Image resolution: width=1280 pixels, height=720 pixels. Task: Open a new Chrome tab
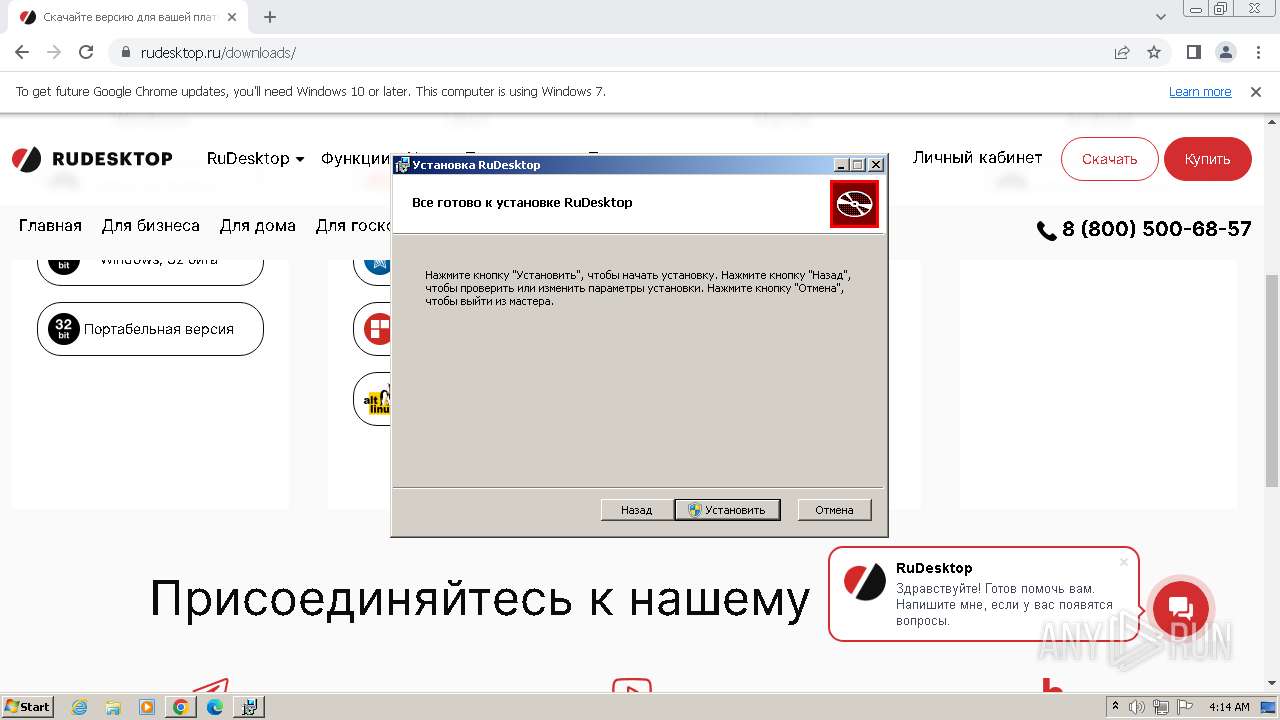[270, 17]
